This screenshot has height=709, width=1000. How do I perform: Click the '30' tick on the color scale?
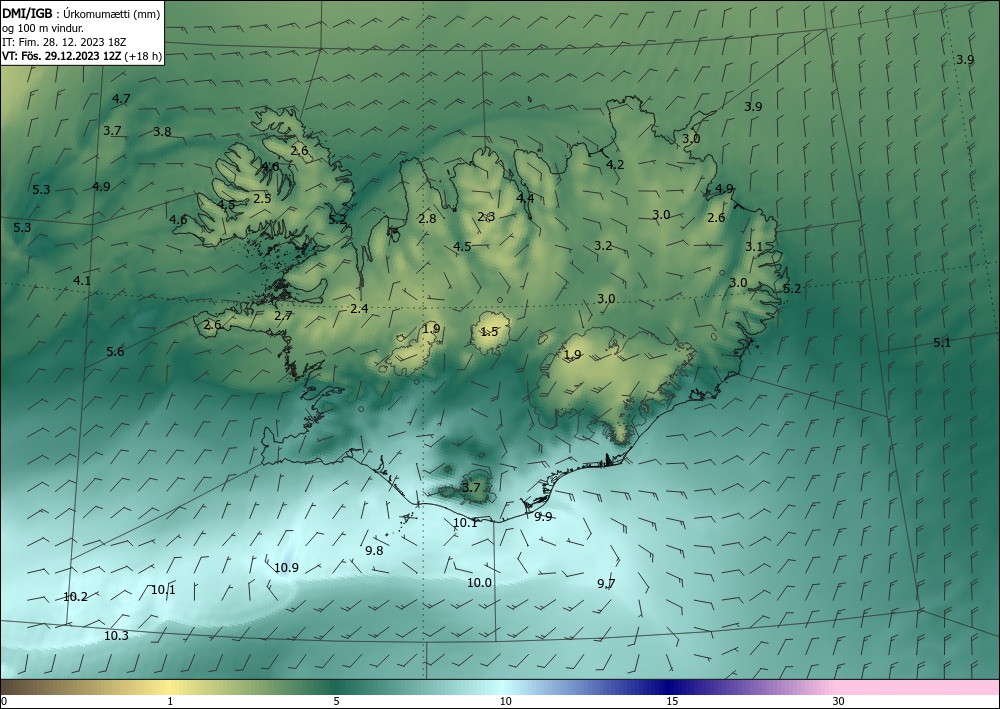tap(839, 701)
